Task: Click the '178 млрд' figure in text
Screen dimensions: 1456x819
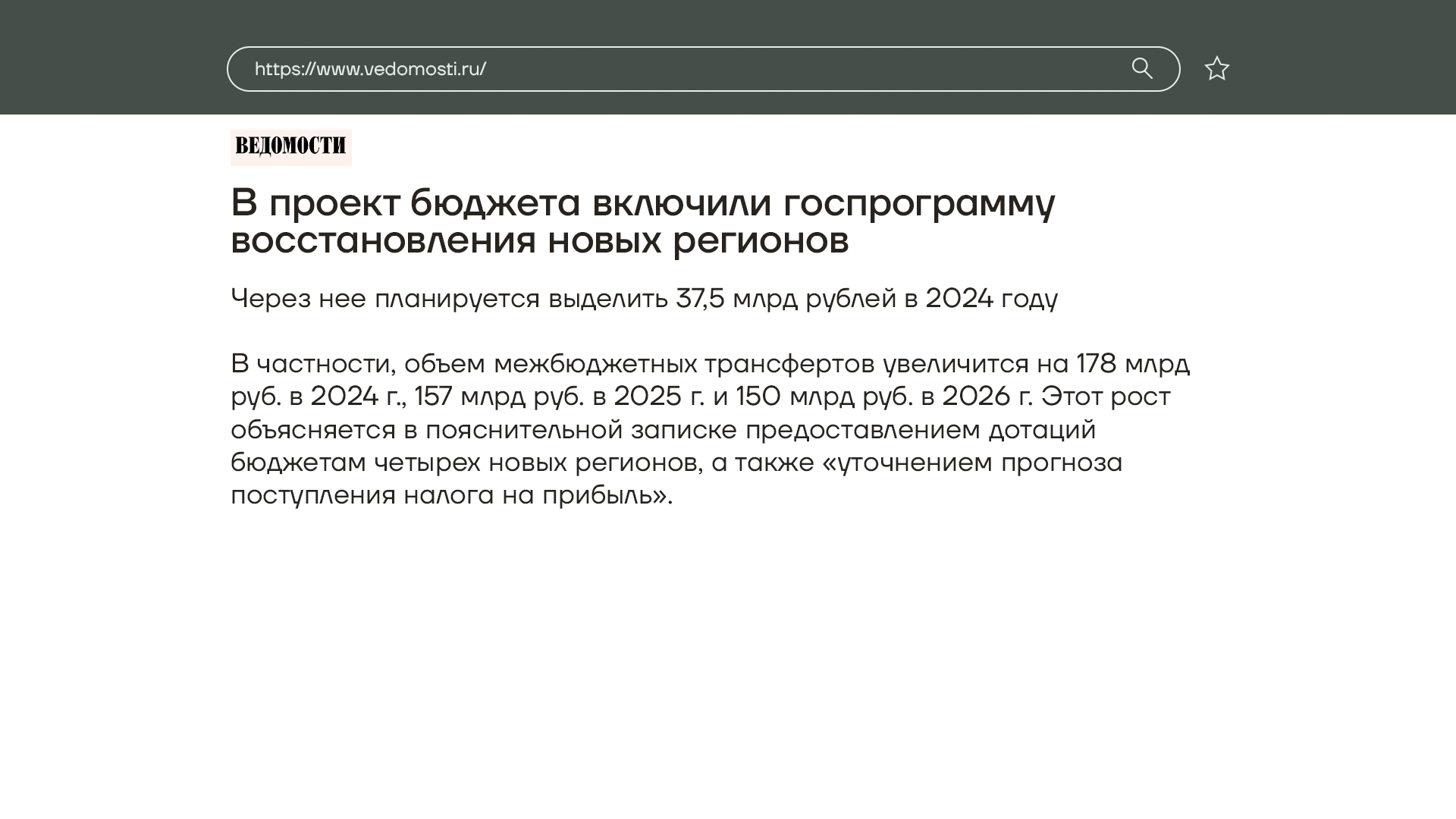Action: point(1132,364)
